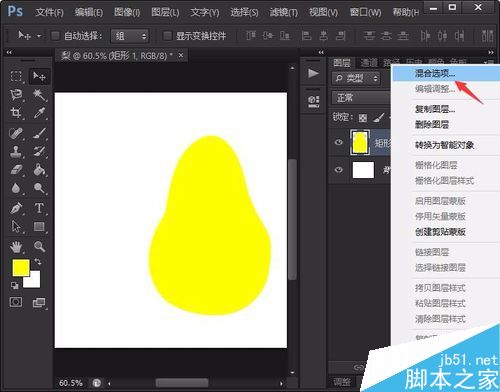500x392 pixels.
Task: Toggle Quick Mask mode
Action: pyautogui.click(x=16, y=302)
